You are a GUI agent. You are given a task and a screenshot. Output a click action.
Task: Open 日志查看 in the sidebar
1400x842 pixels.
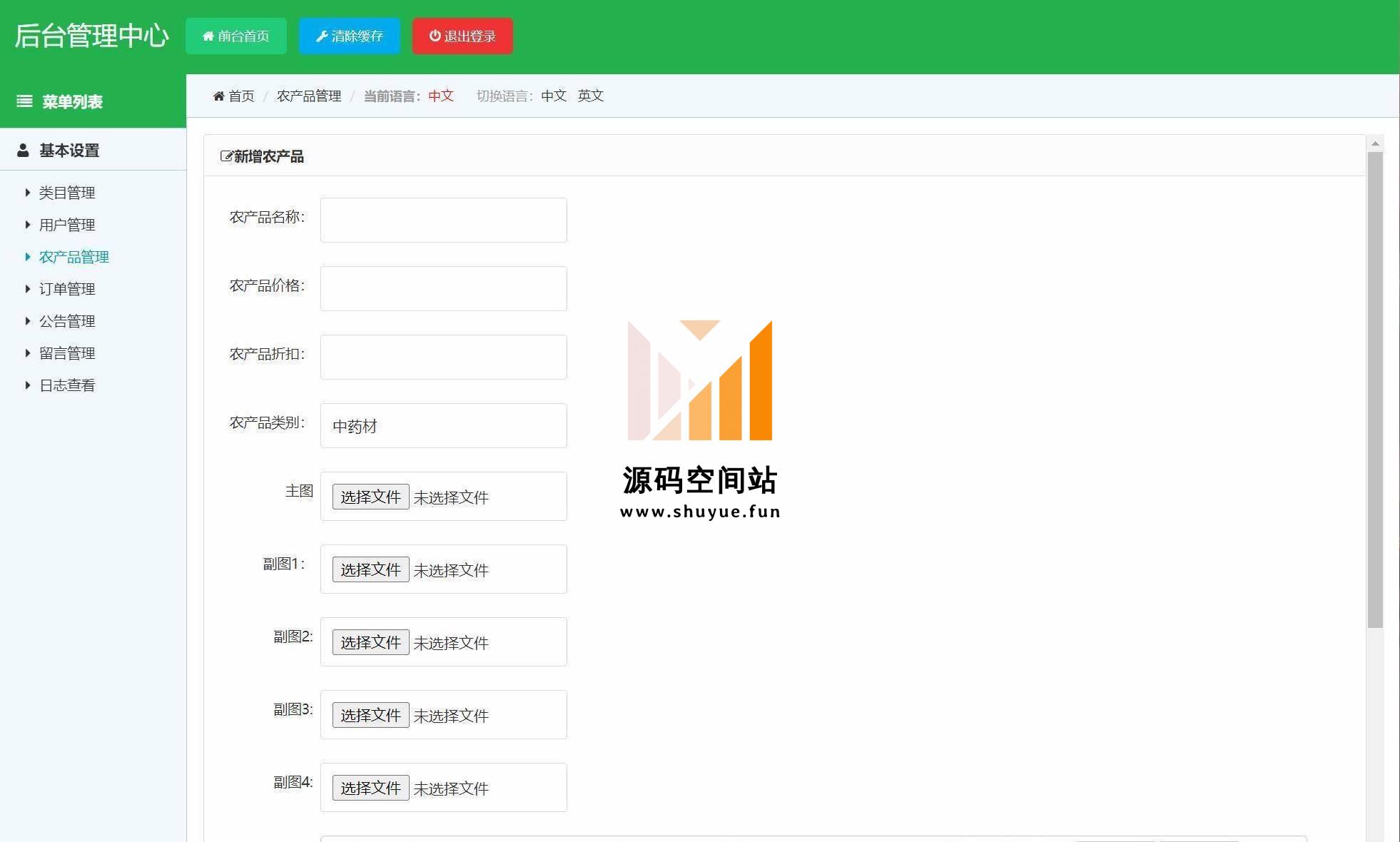67,385
